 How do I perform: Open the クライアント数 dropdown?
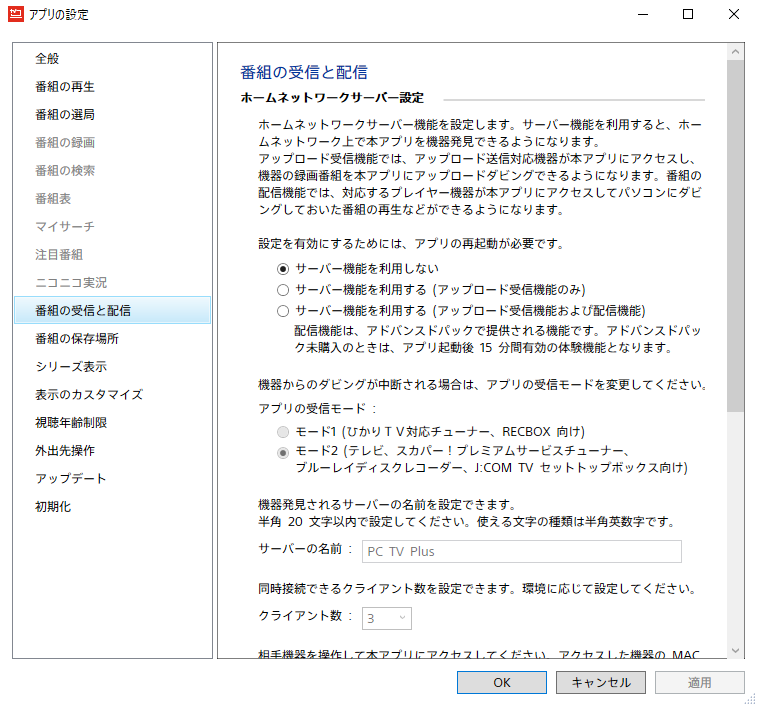(x=386, y=618)
